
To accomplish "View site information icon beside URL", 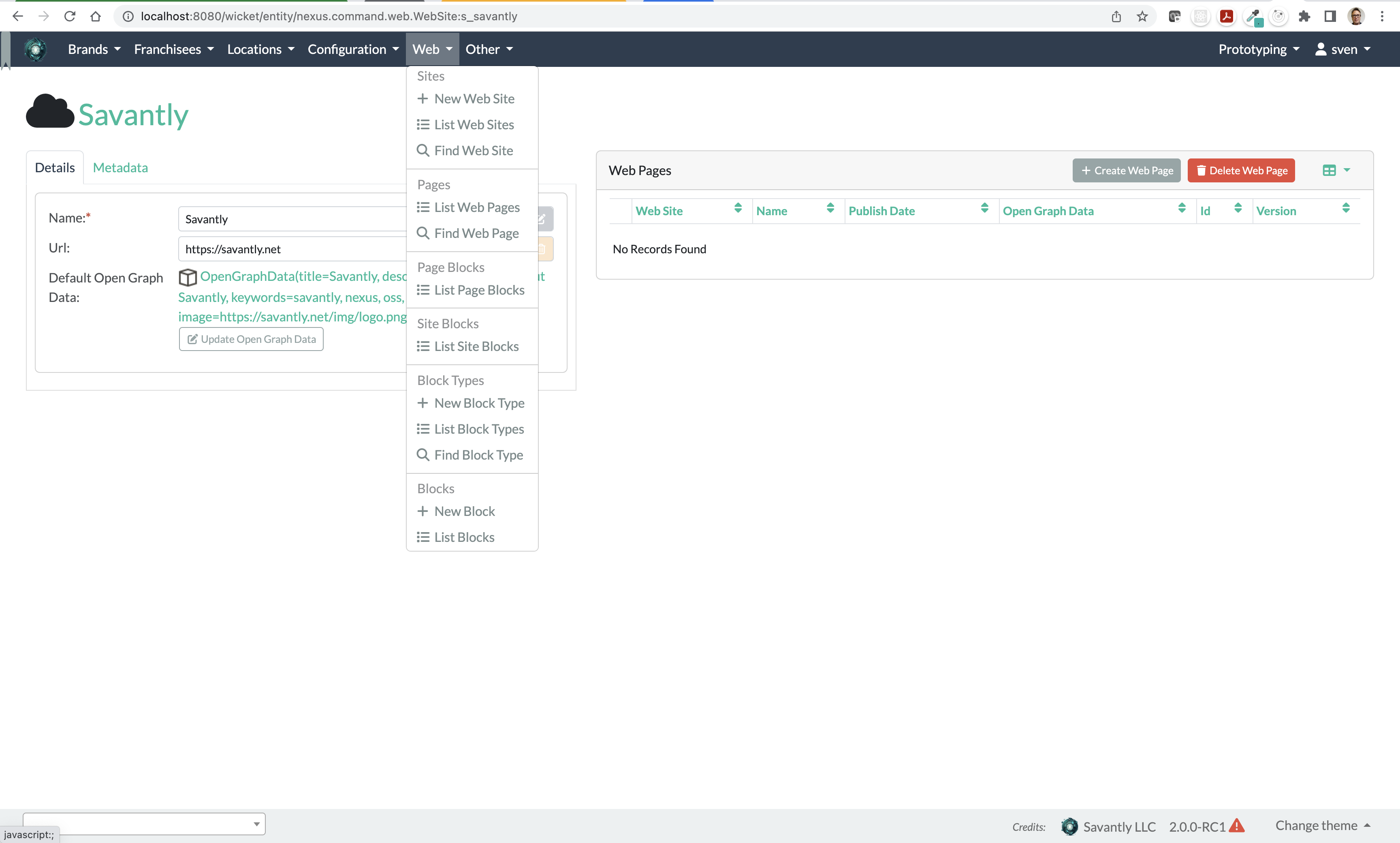I will point(128,17).
